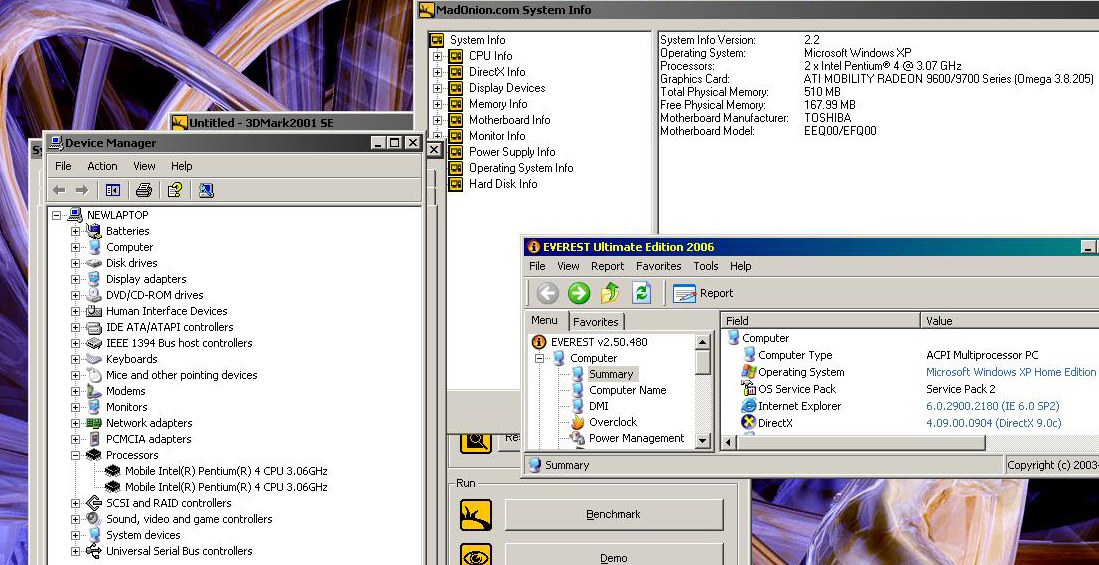Open Device Manager Action menu

pos(102,166)
